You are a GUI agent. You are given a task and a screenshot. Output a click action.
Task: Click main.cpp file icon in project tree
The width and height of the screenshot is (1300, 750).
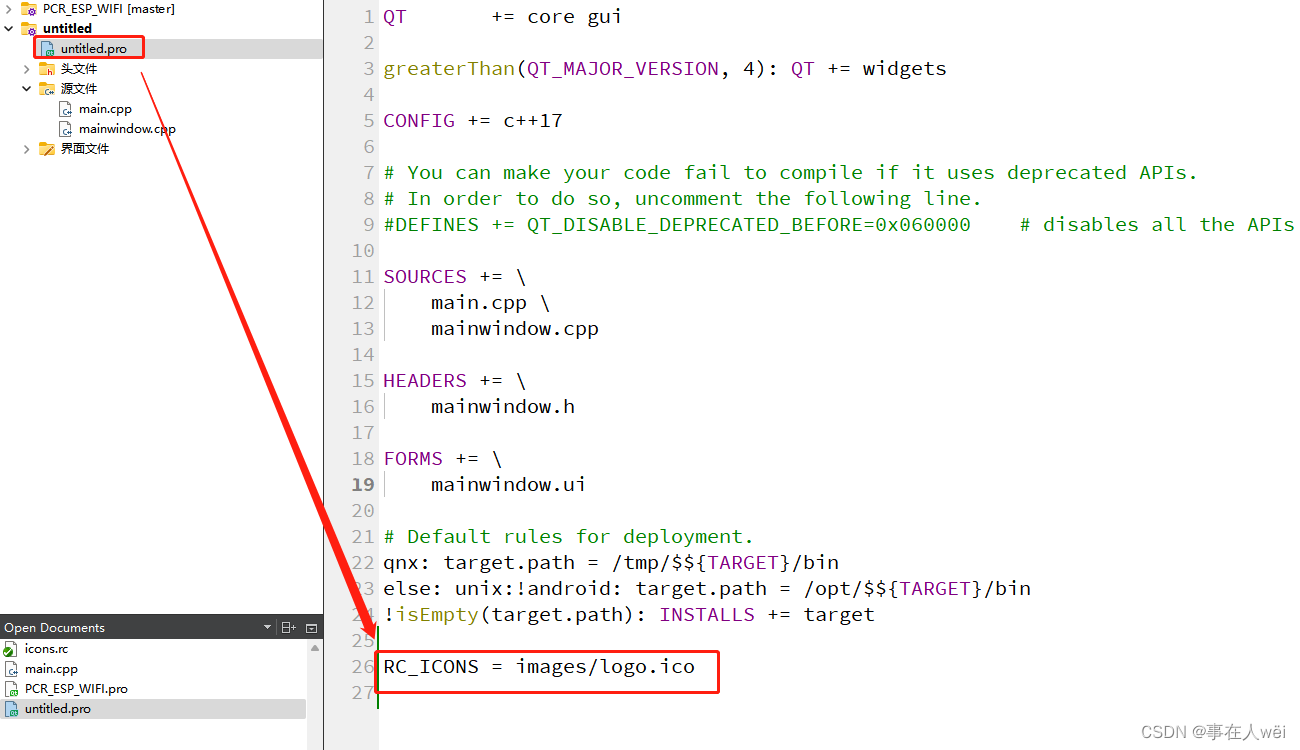[66, 109]
